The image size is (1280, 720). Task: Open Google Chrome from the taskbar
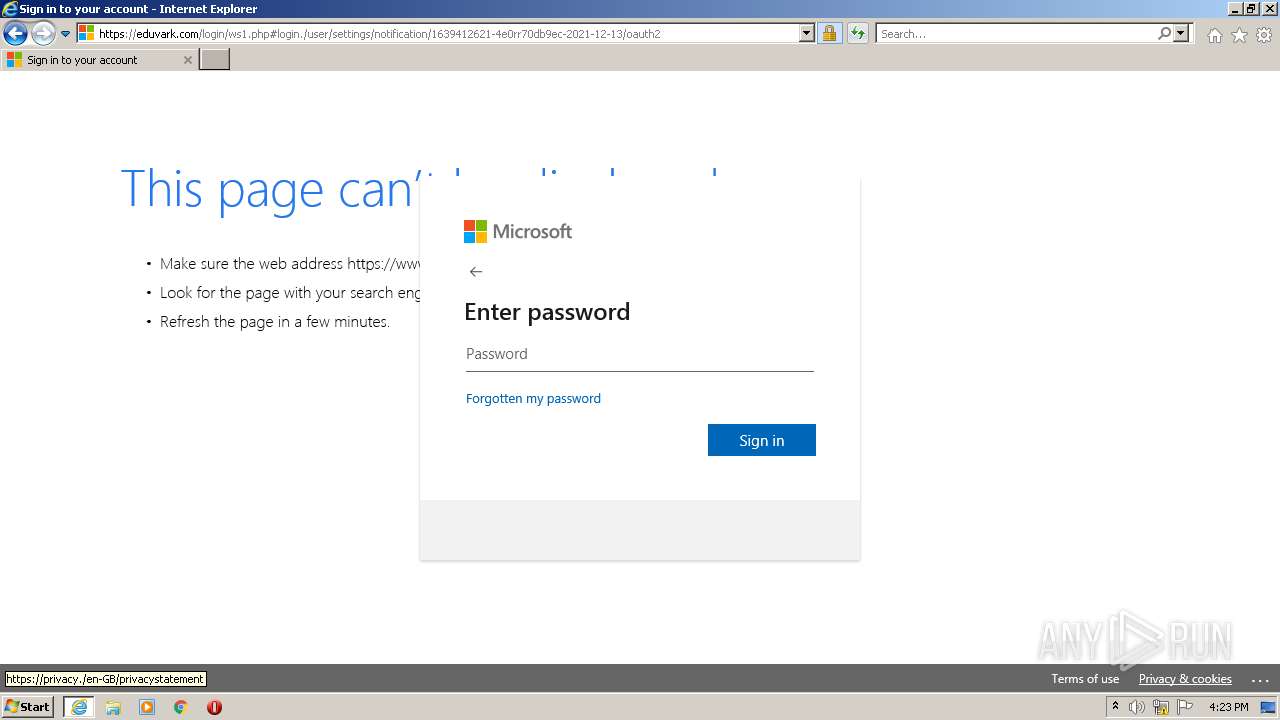pos(181,707)
